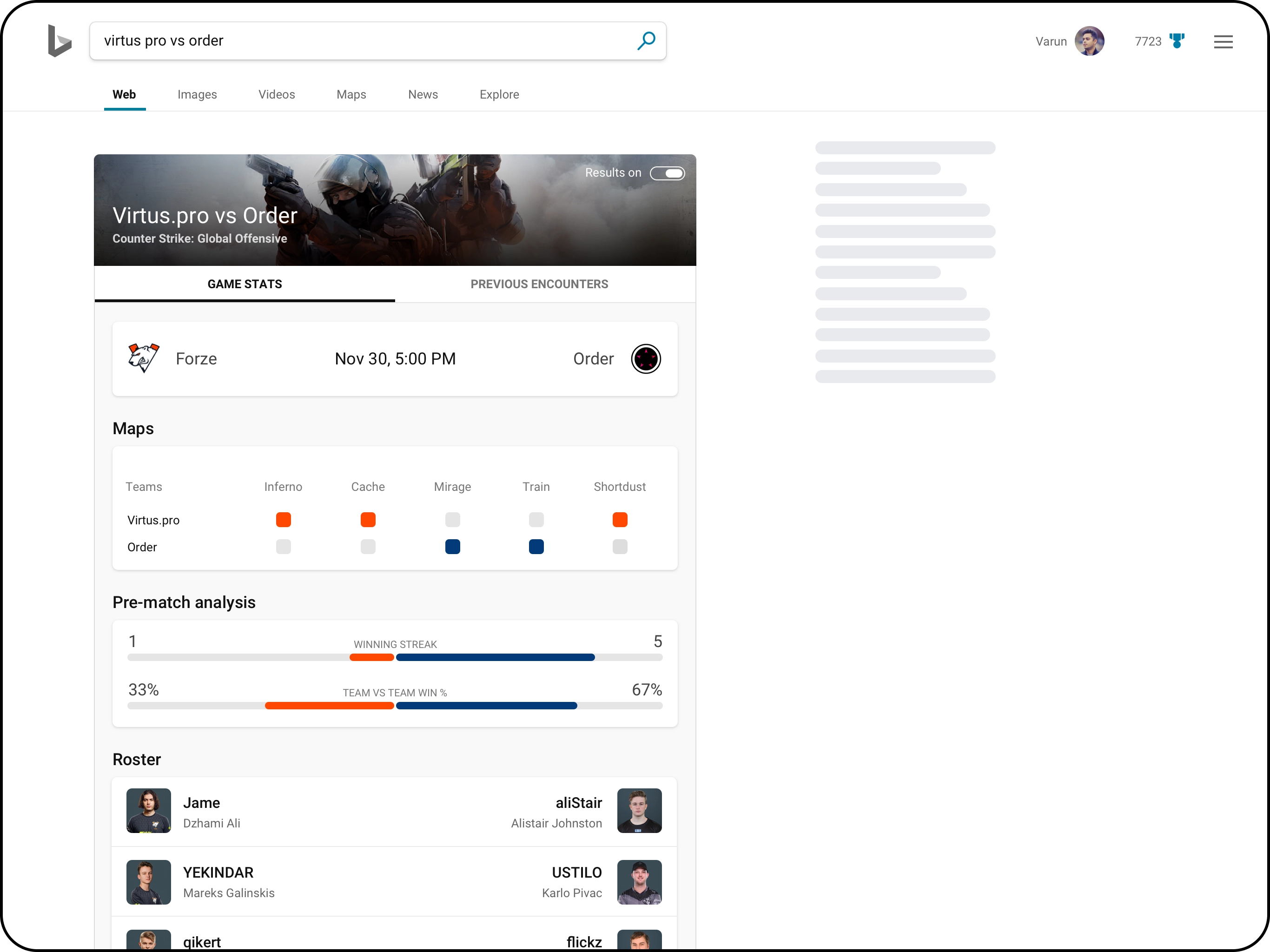Image resolution: width=1270 pixels, height=952 pixels.
Task: Open the Videos tab
Action: tap(277, 94)
